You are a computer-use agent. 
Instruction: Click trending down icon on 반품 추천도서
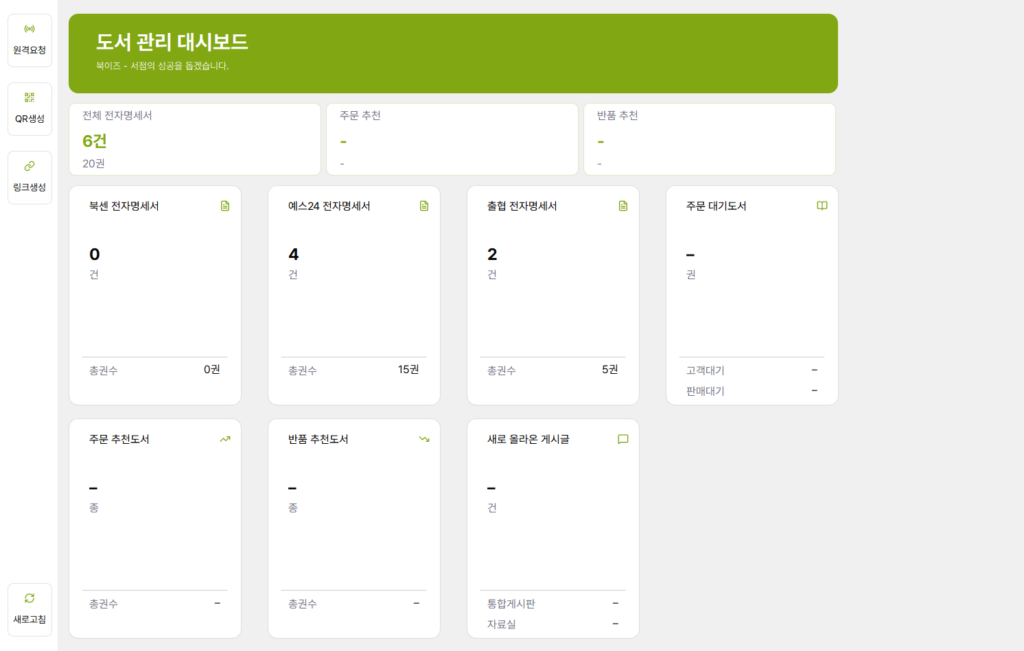pyautogui.click(x=424, y=439)
